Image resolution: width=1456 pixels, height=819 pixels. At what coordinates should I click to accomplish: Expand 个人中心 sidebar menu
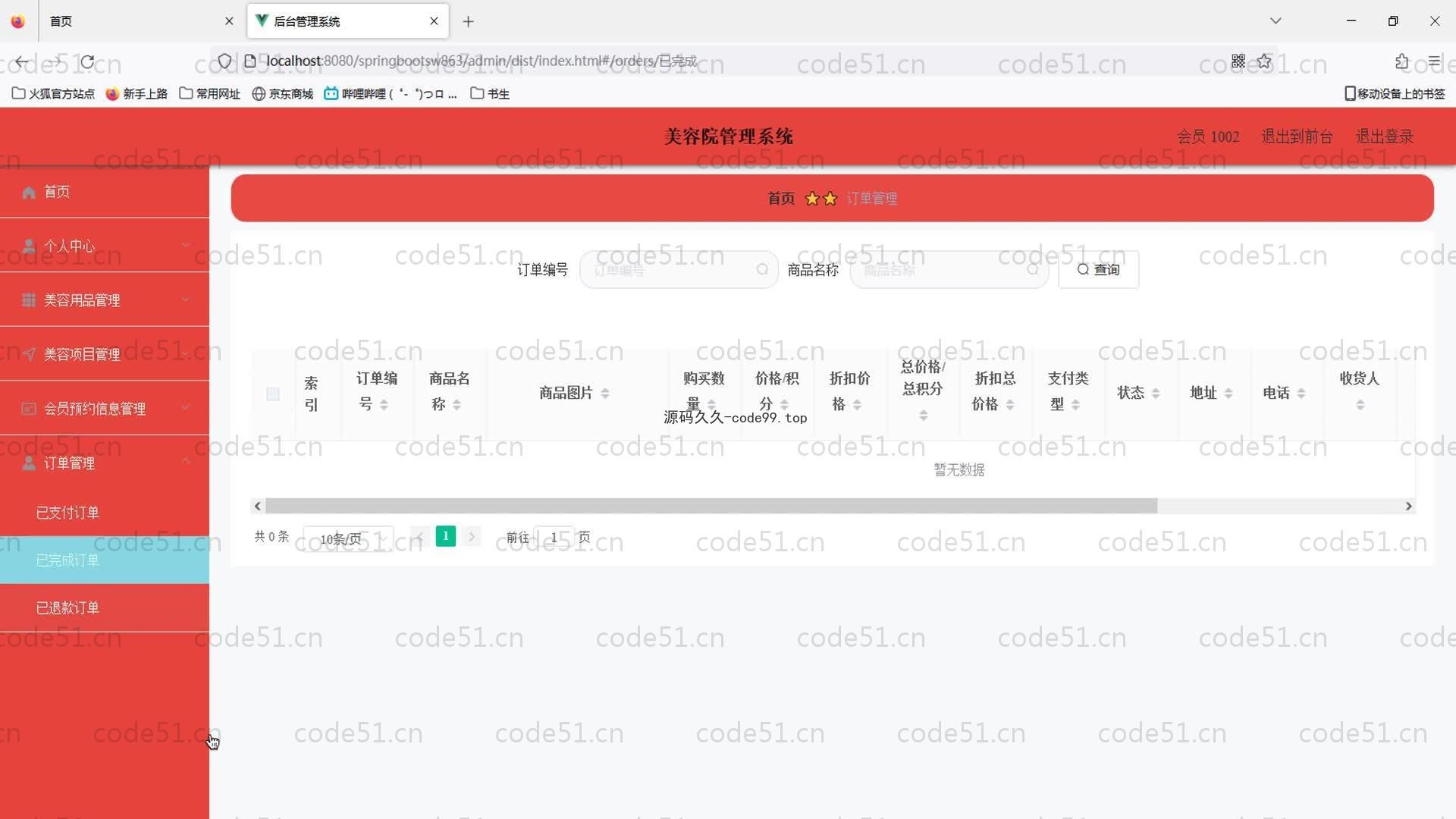[105, 246]
